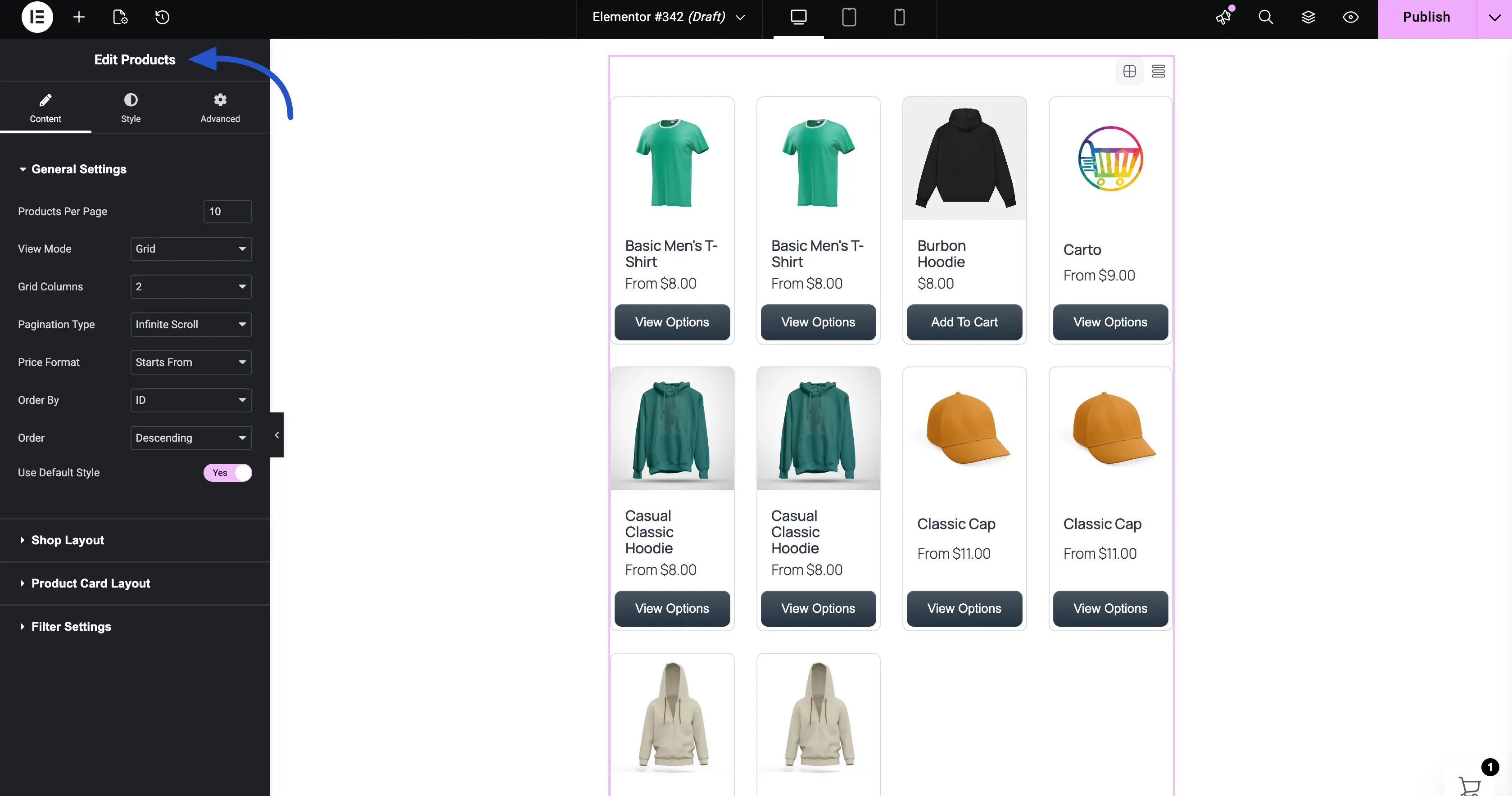Click the Add Element plus icon
Screen dimensions: 1512x796
pos(79,17)
